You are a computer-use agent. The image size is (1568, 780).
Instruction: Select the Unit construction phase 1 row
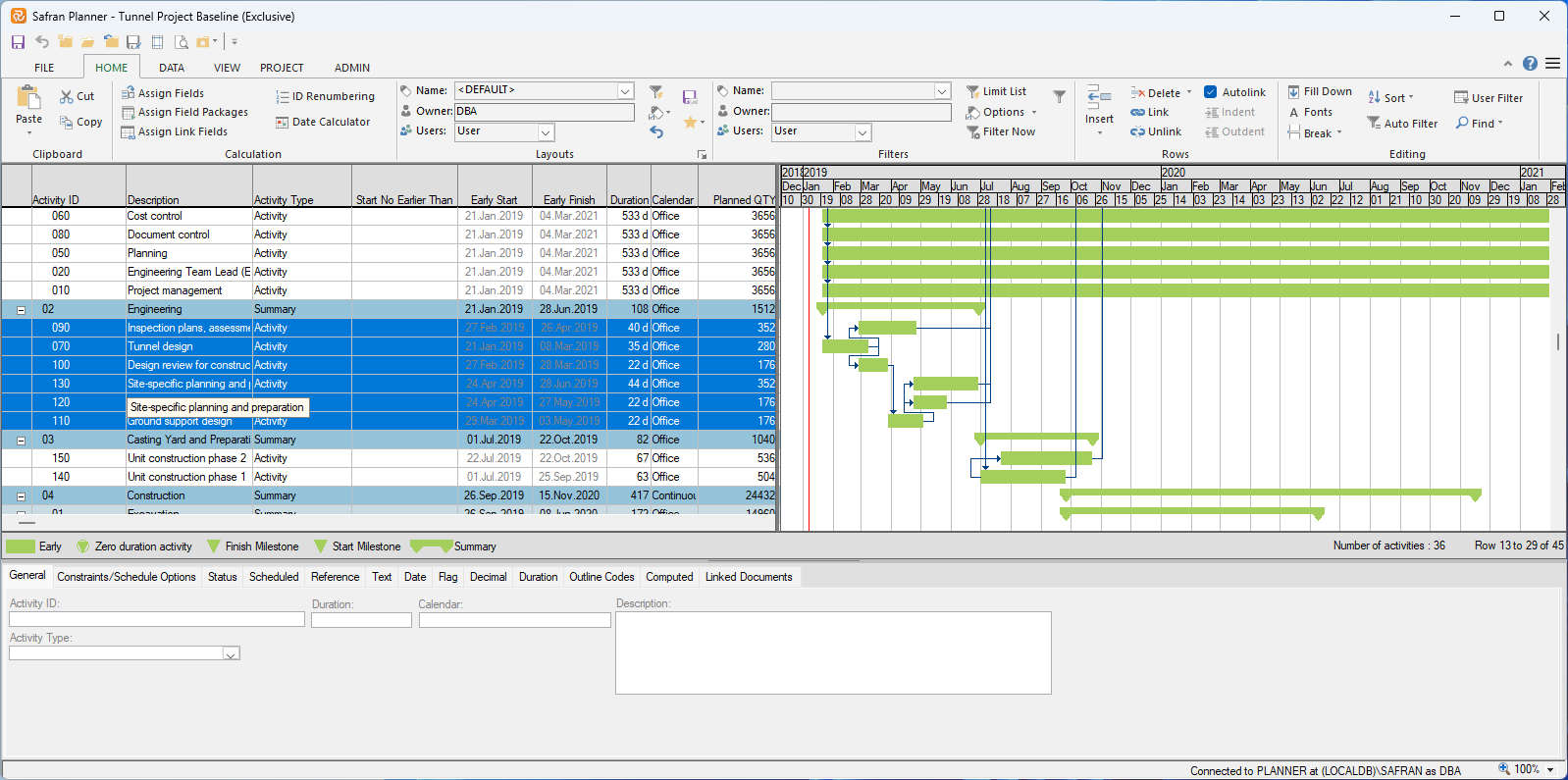coord(389,477)
